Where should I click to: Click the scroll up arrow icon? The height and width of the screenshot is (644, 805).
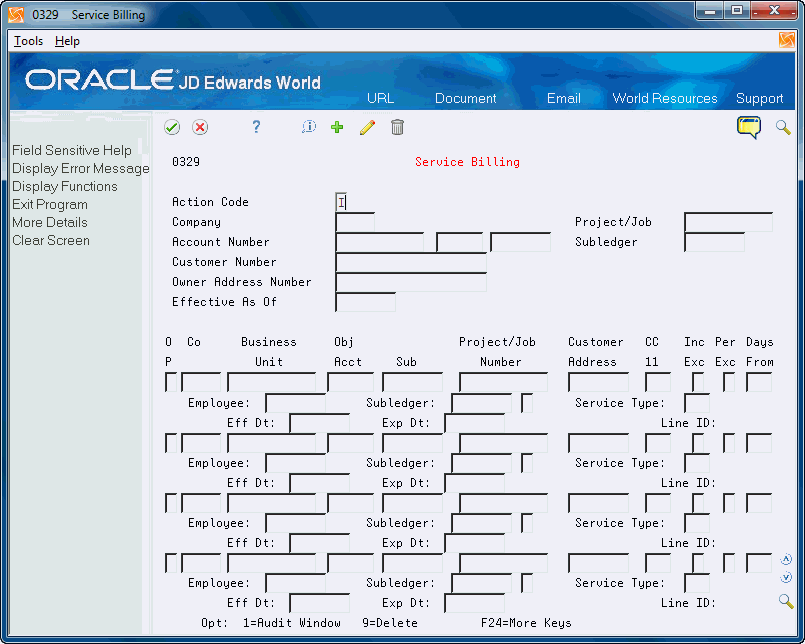point(786,559)
